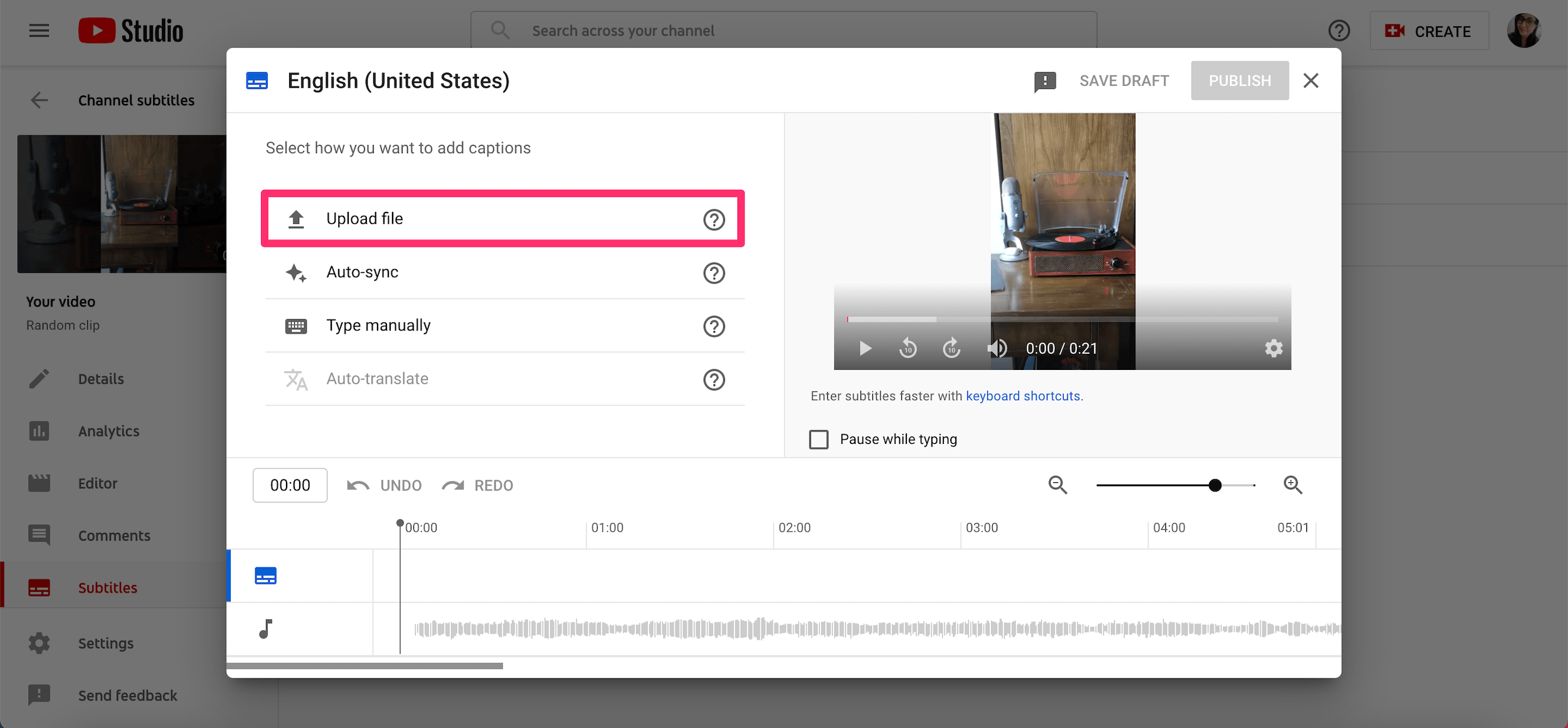Click the search magnifier icon

tap(500, 30)
